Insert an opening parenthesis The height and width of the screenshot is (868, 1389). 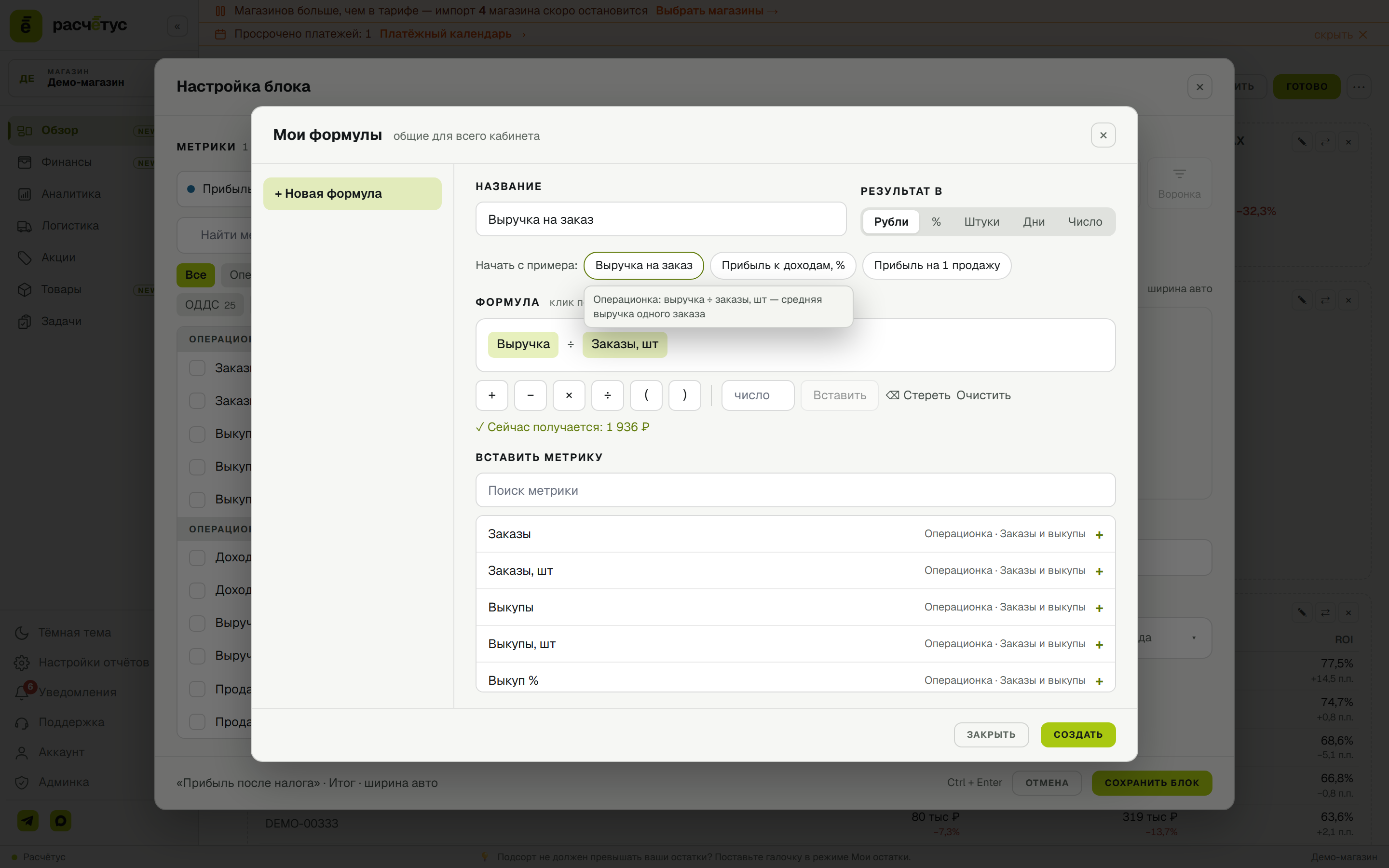(646, 395)
